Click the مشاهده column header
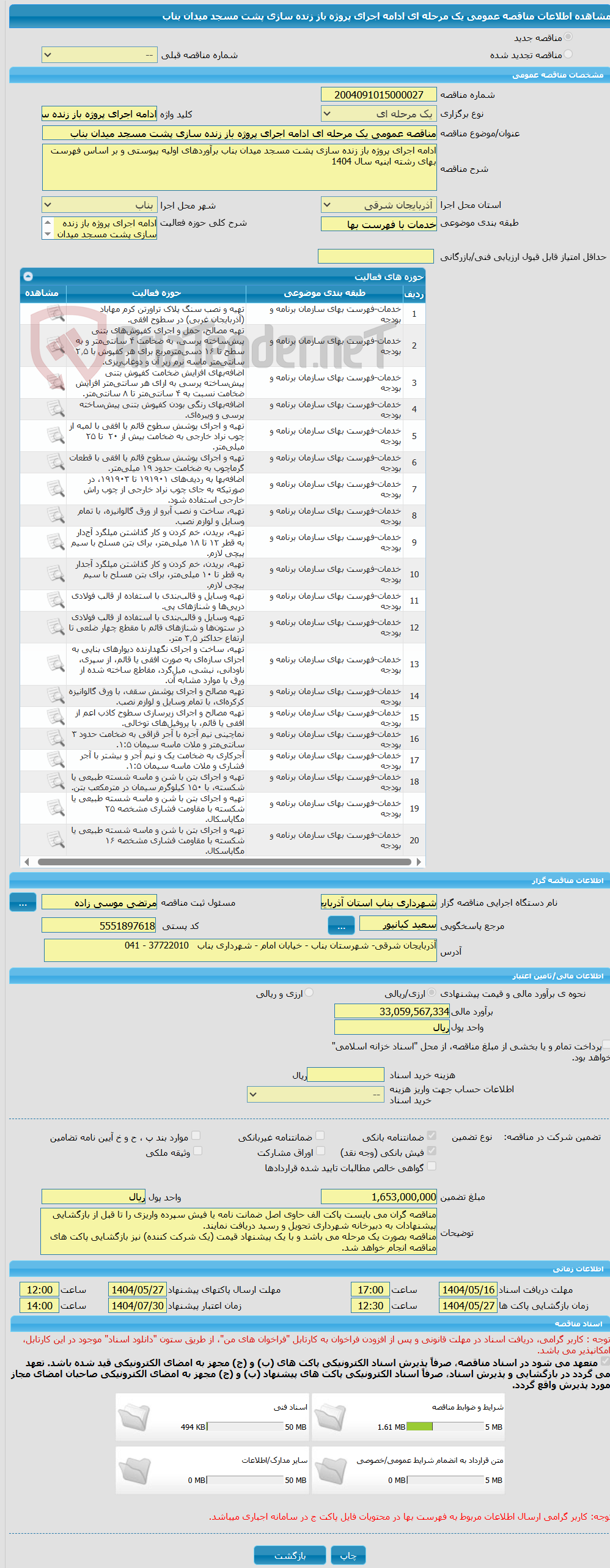Screen dimensions: 610x1568 [x=42, y=294]
